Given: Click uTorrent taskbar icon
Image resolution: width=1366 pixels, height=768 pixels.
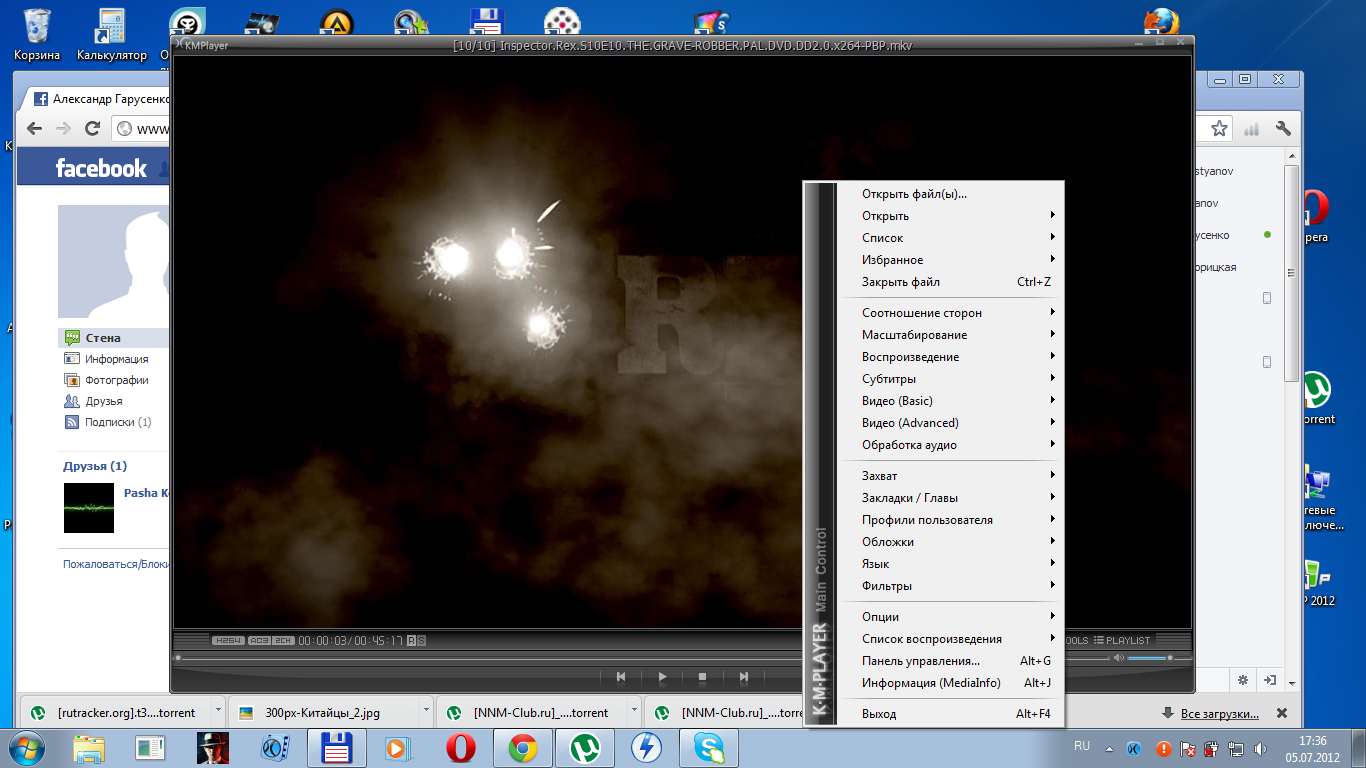Looking at the screenshot, I should 583,747.
